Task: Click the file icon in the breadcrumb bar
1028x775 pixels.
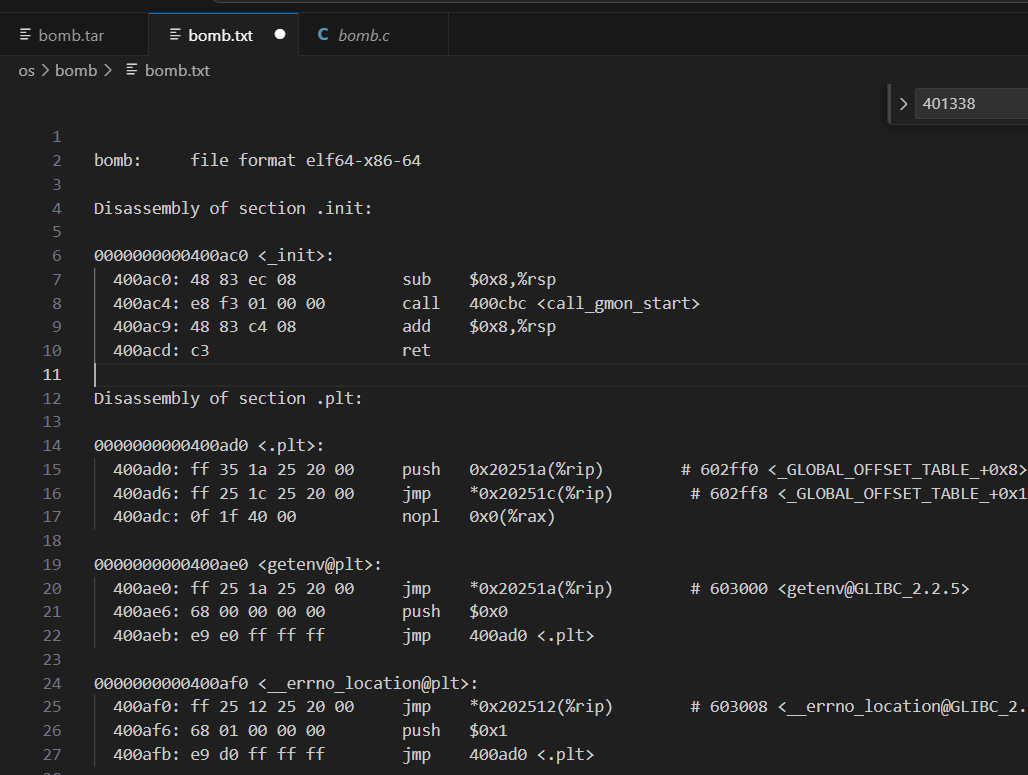Action: click(131, 70)
